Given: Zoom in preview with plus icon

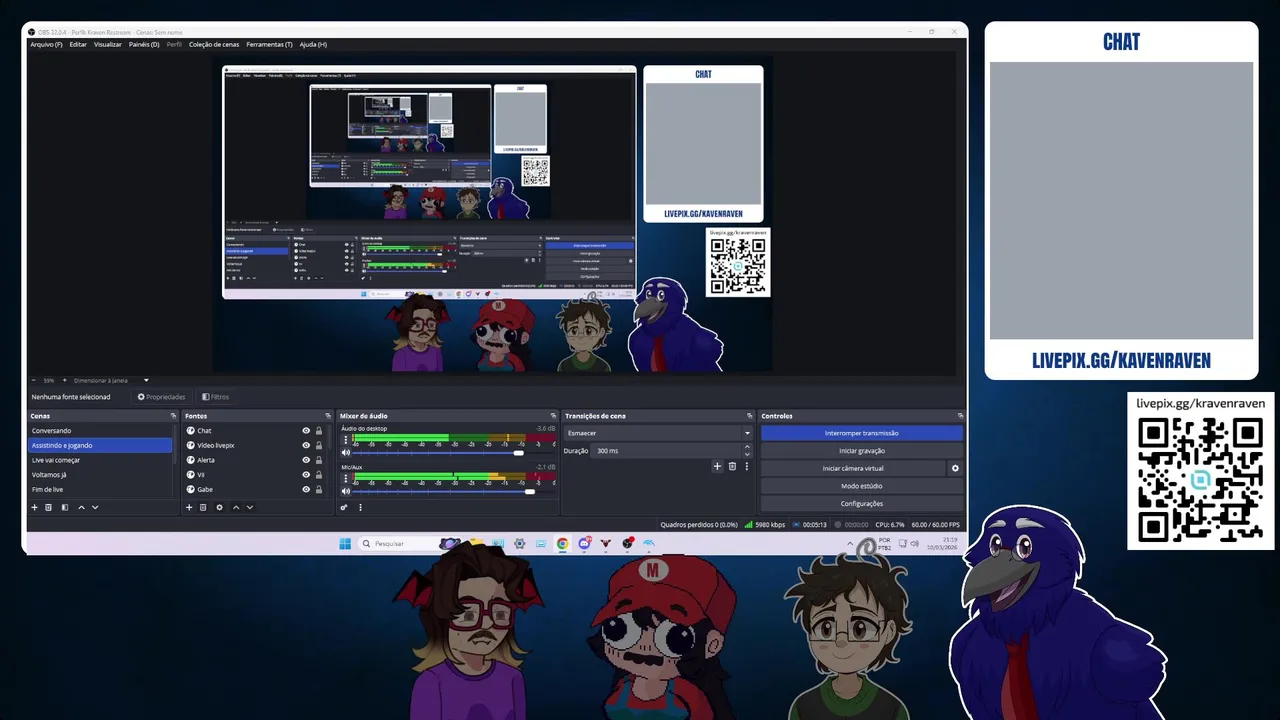Looking at the screenshot, I should [65, 380].
